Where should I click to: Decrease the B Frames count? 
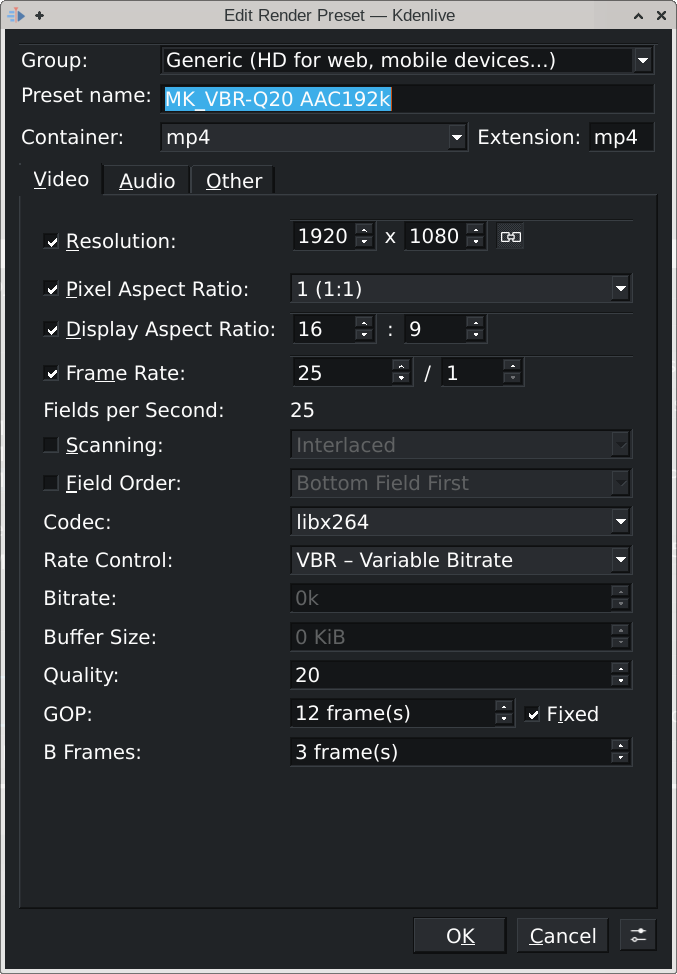(x=621, y=758)
